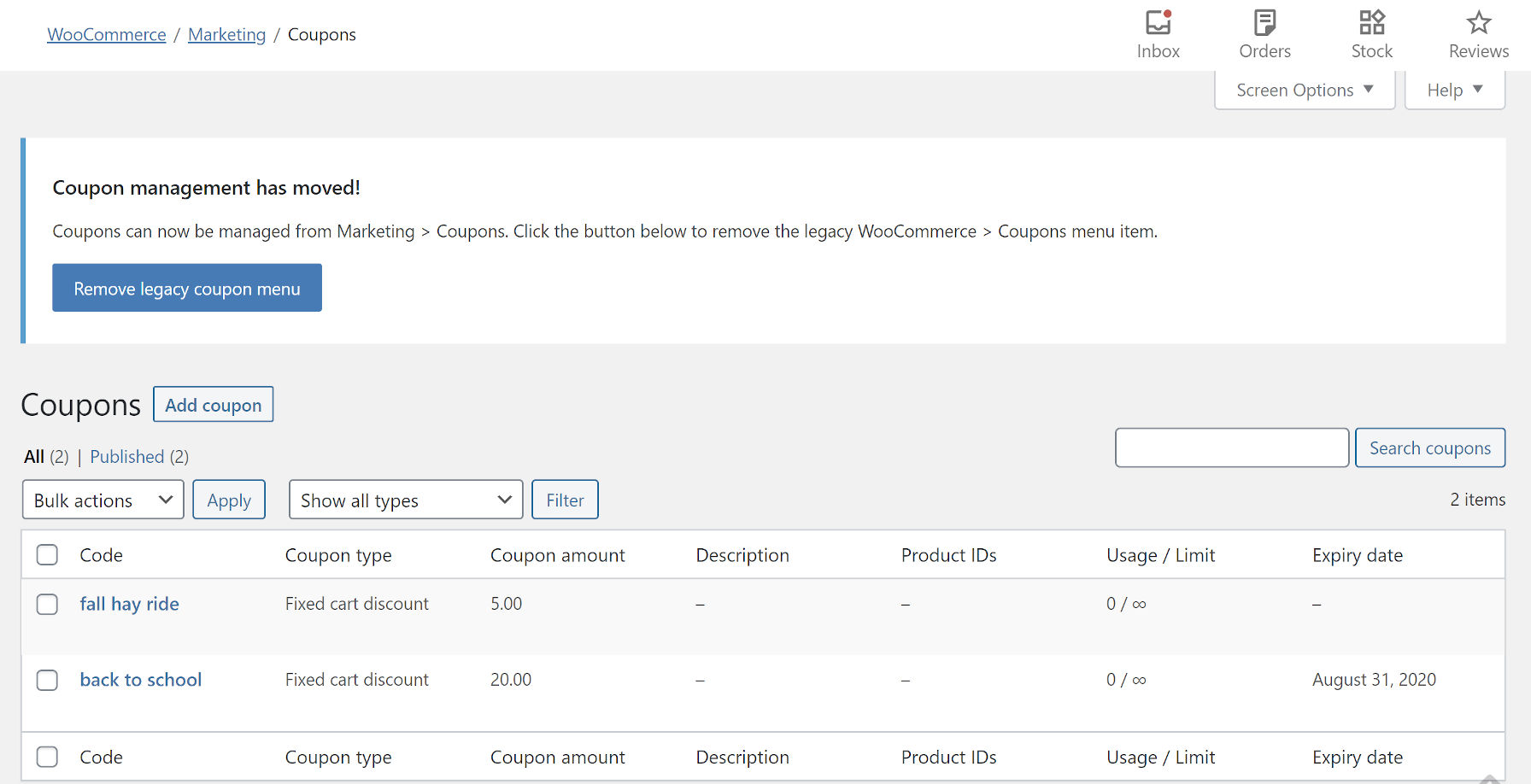
Task: Check the select-all coupons checkbox
Action: click(x=47, y=554)
